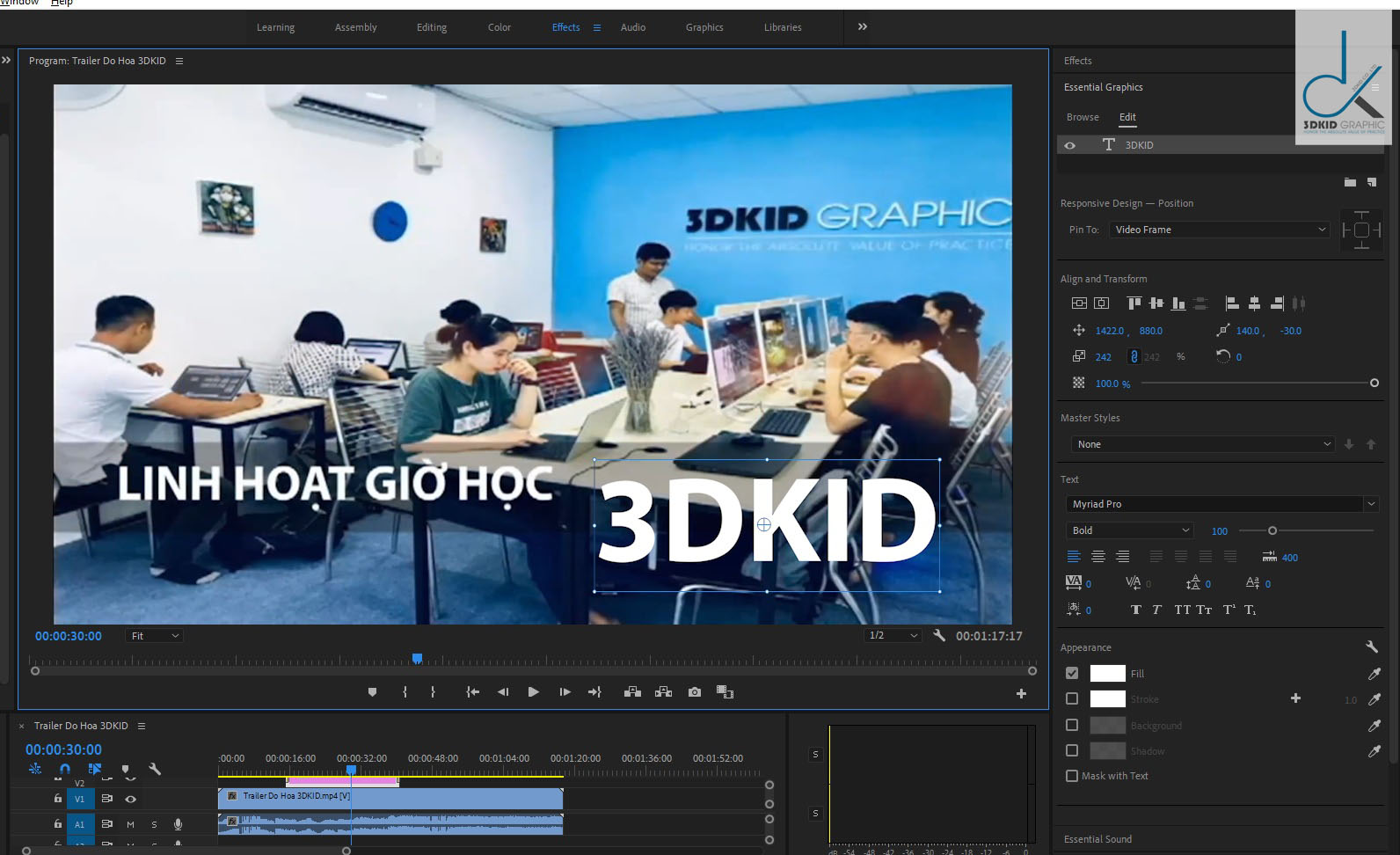Open the 1/2 playback resolution dropdown
Image resolution: width=1400 pixels, height=855 pixels.
tap(892, 635)
